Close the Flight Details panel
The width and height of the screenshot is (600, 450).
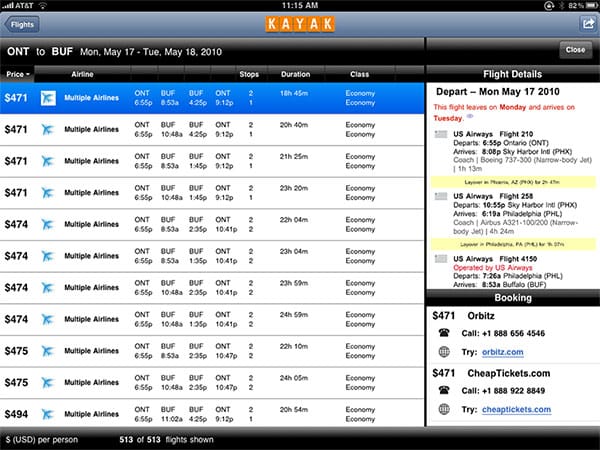575,50
